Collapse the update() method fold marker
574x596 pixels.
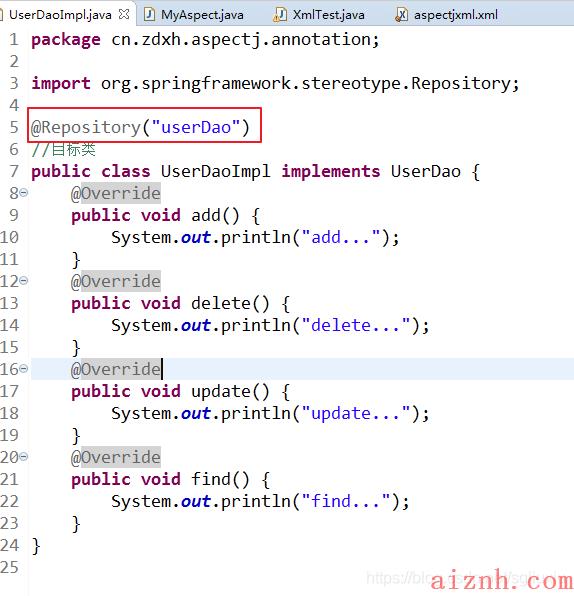coord(24,369)
